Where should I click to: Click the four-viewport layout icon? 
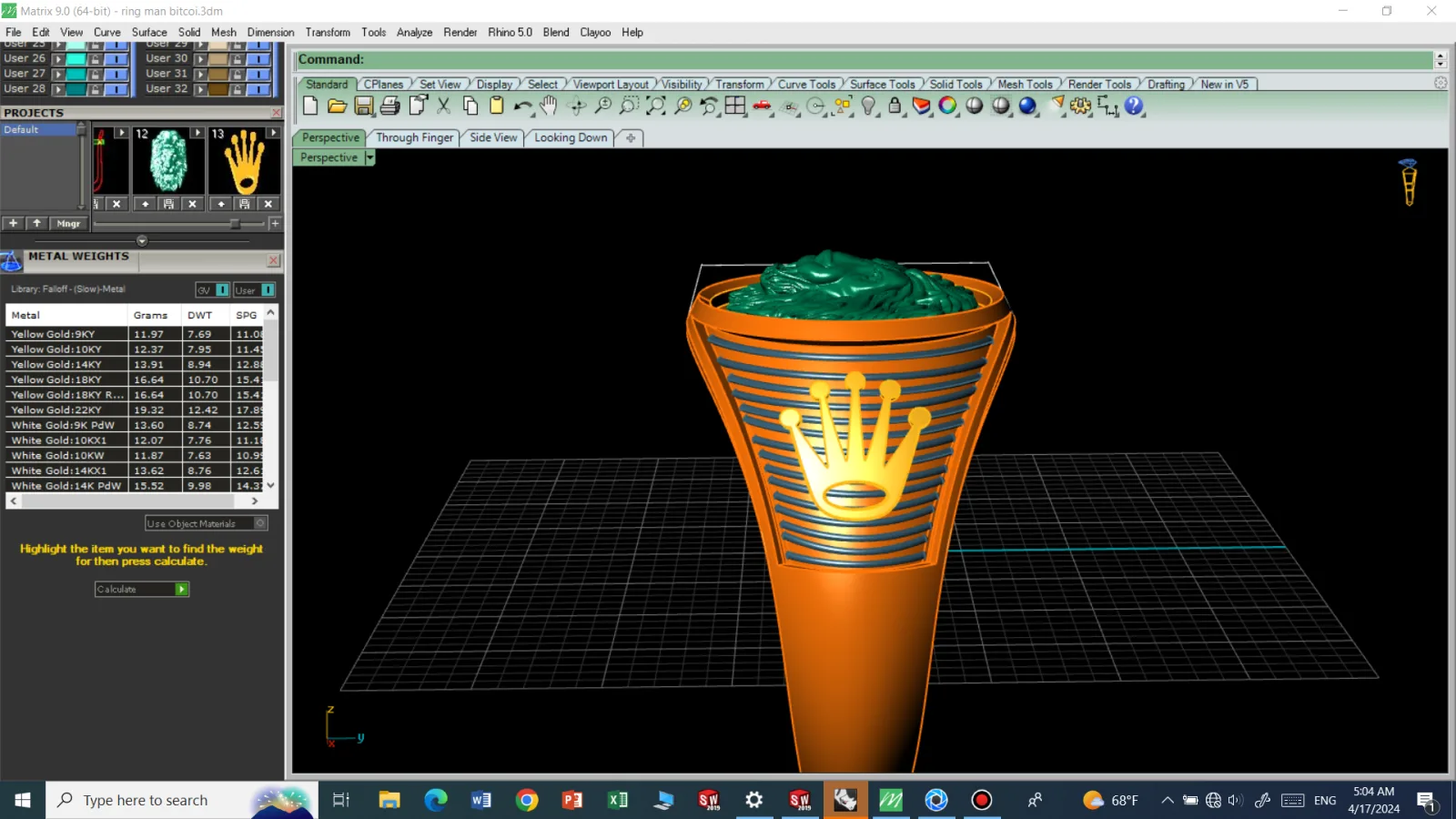735,106
